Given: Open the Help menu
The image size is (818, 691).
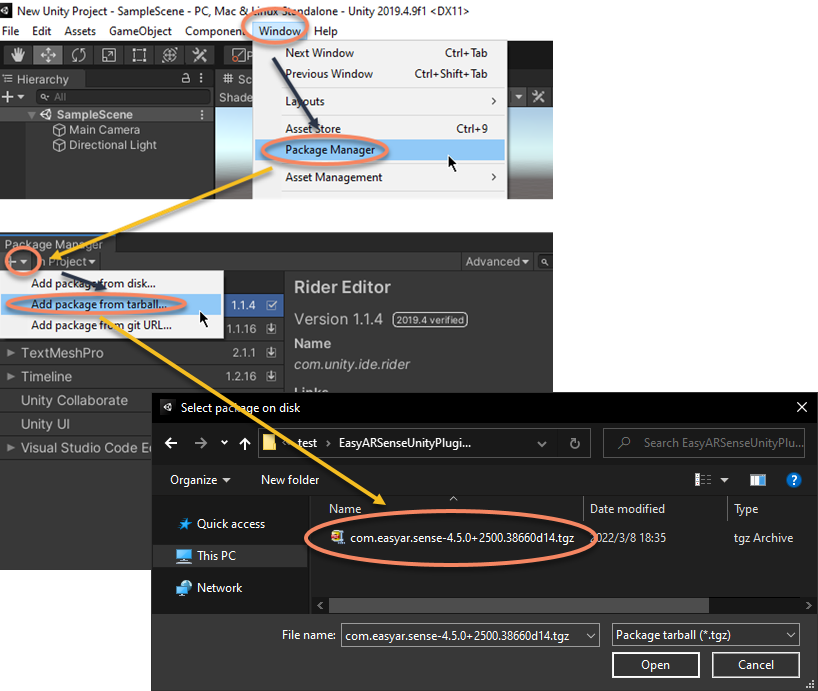Looking at the screenshot, I should coord(326,31).
